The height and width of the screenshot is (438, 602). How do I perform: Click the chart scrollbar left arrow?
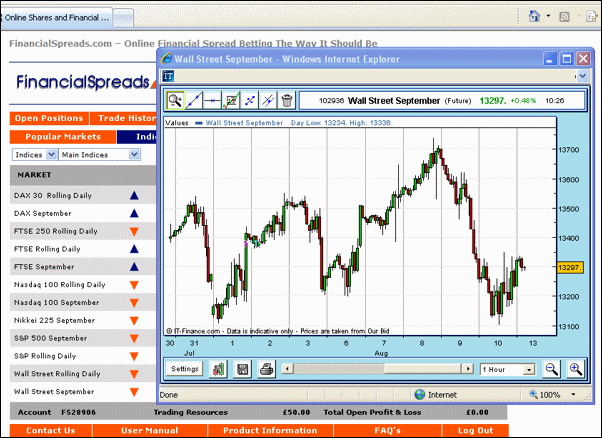pos(287,369)
